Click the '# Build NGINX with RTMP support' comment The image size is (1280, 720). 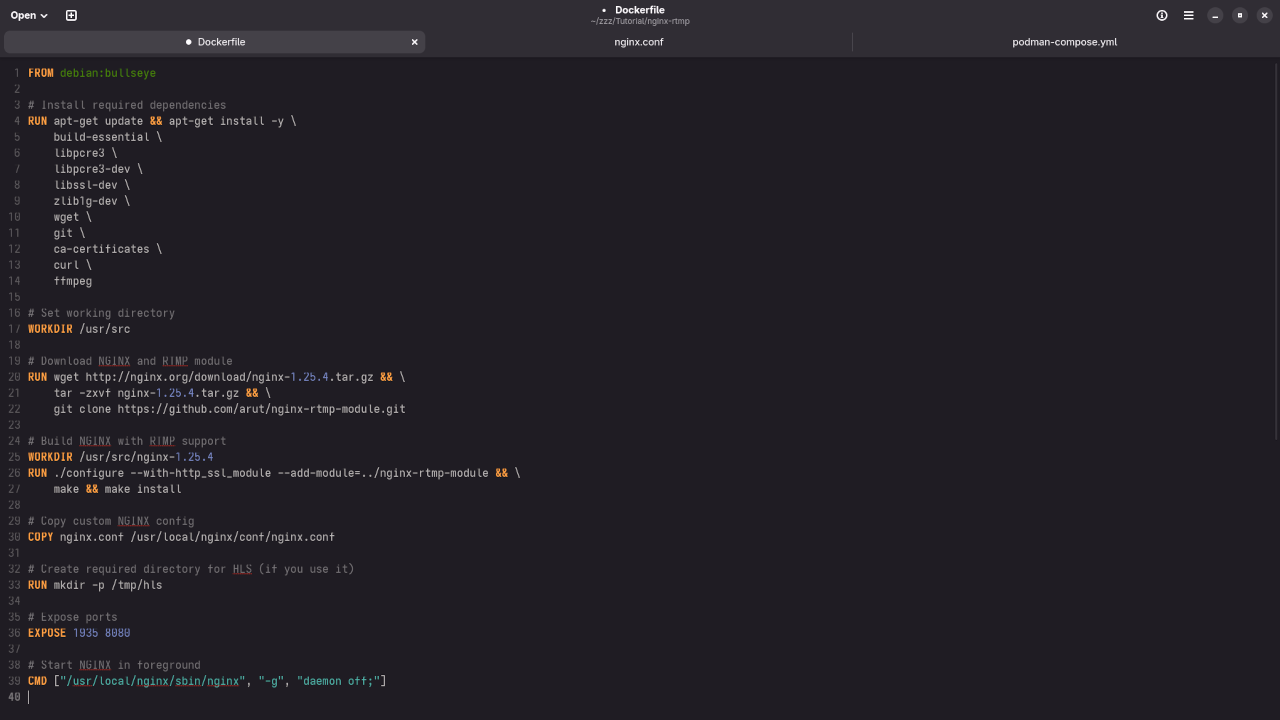[127, 441]
